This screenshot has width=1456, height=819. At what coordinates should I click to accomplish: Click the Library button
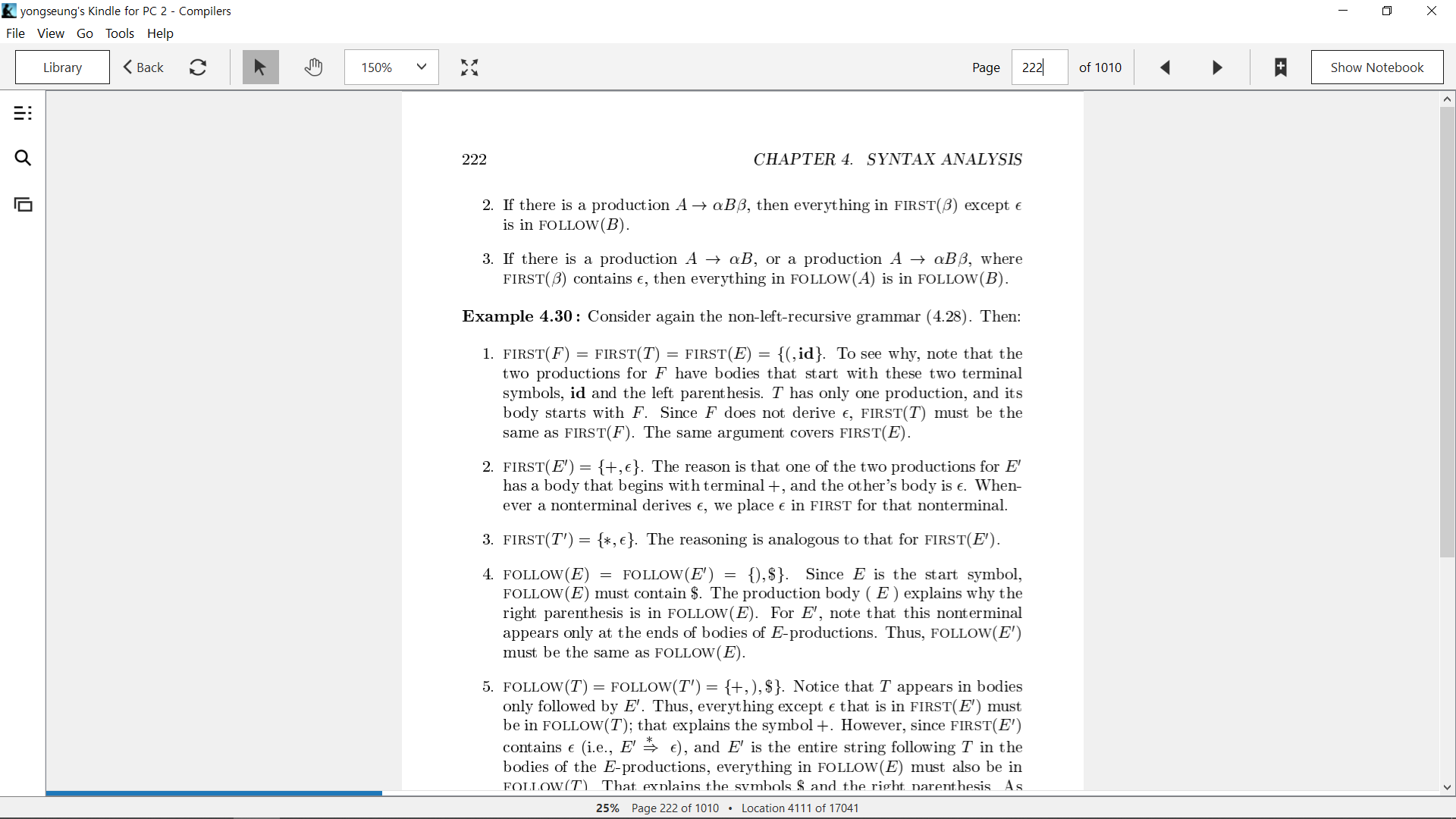[62, 67]
